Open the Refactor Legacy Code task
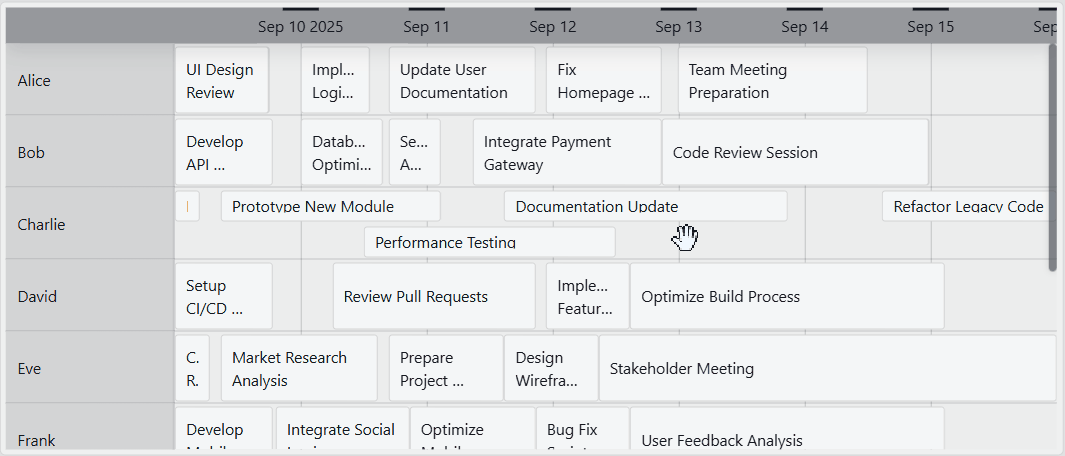This screenshot has height=456, width=1065. click(x=966, y=207)
